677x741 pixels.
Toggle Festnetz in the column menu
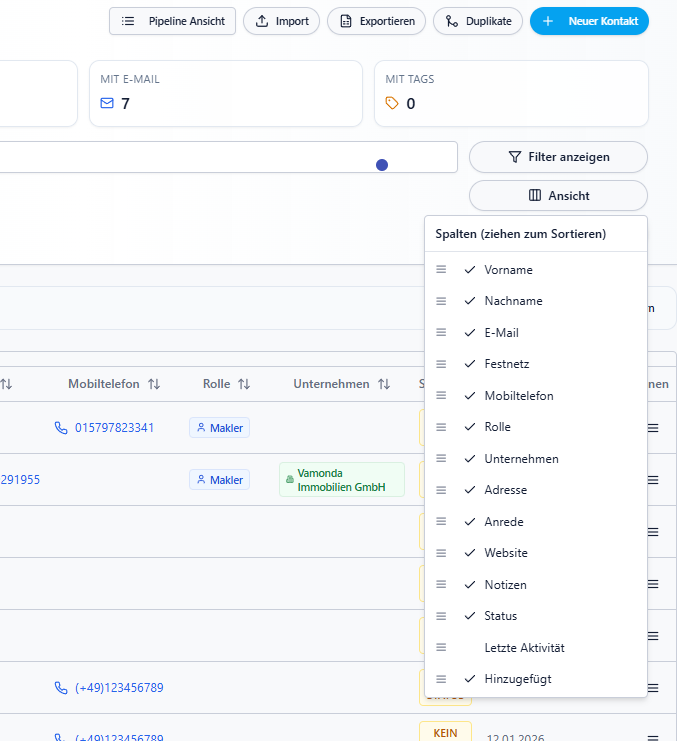pyautogui.click(x=470, y=365)
